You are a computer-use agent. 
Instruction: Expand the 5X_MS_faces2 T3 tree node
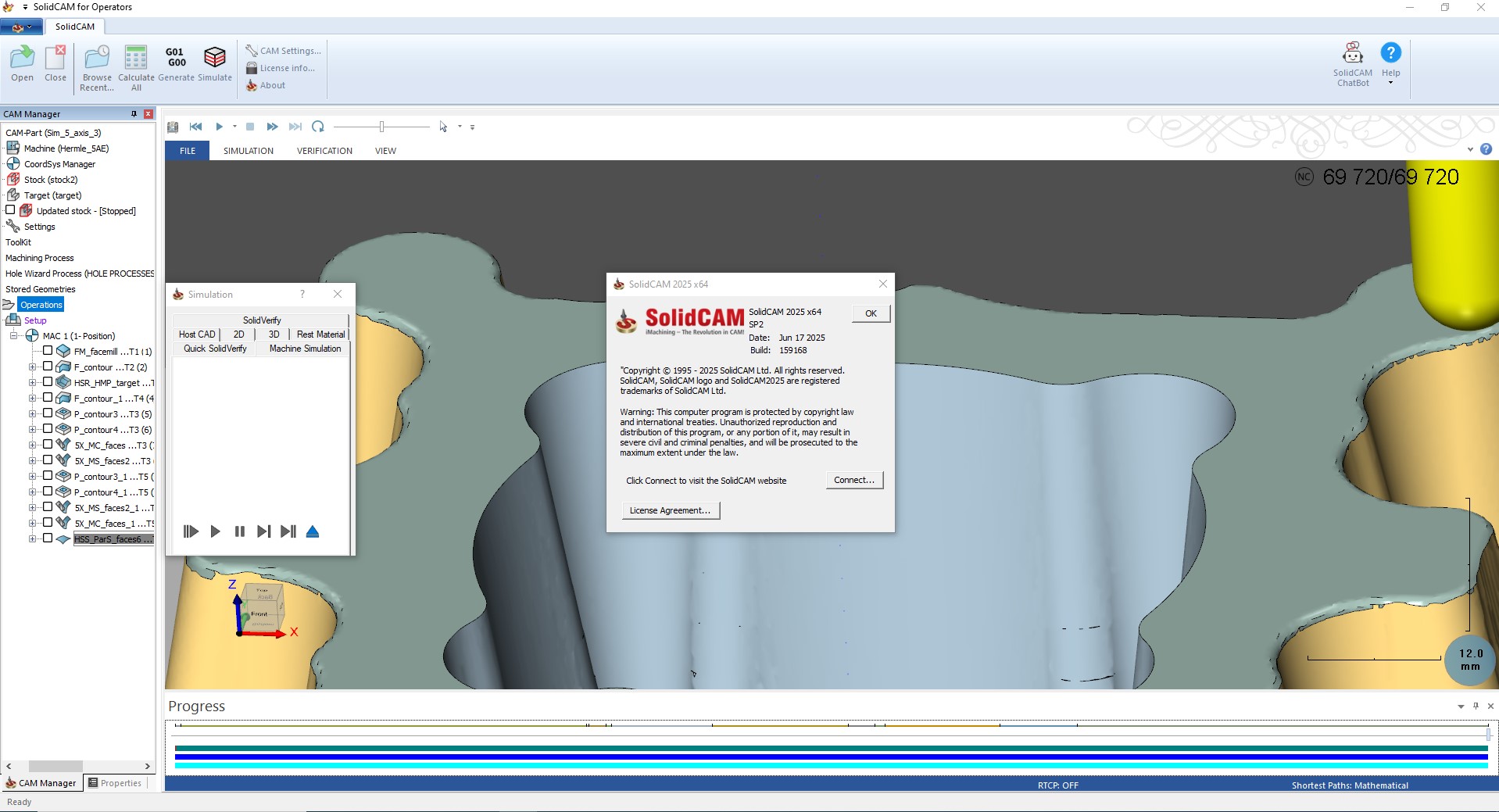33,460
